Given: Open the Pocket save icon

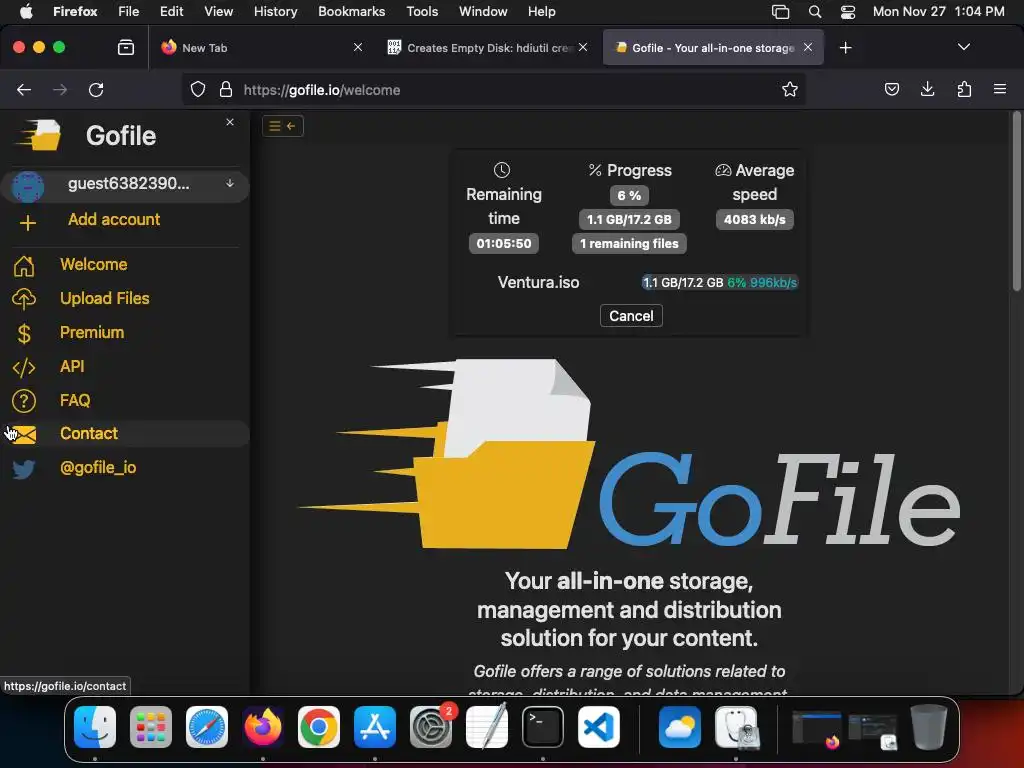Looking at the screenshot, I should pyautogui.click(x=891, y=89).
